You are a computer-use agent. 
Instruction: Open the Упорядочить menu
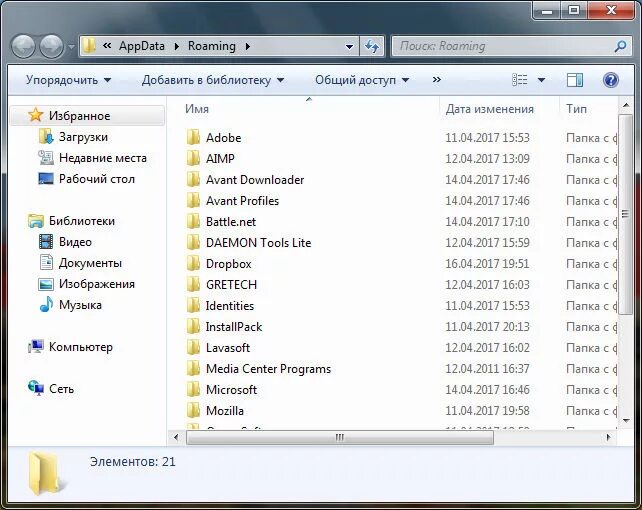click(x=68, y=80)
